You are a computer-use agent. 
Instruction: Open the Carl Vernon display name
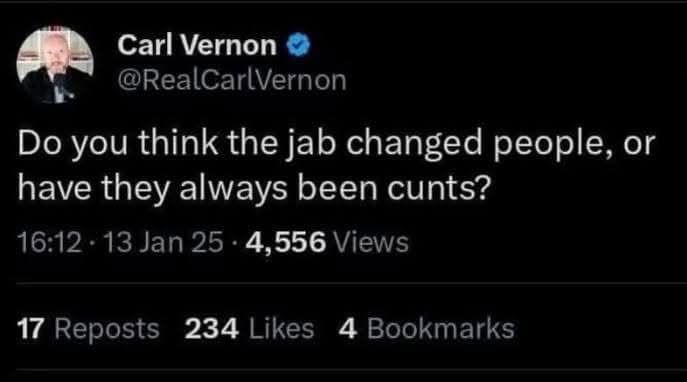[x=197, y=45]
